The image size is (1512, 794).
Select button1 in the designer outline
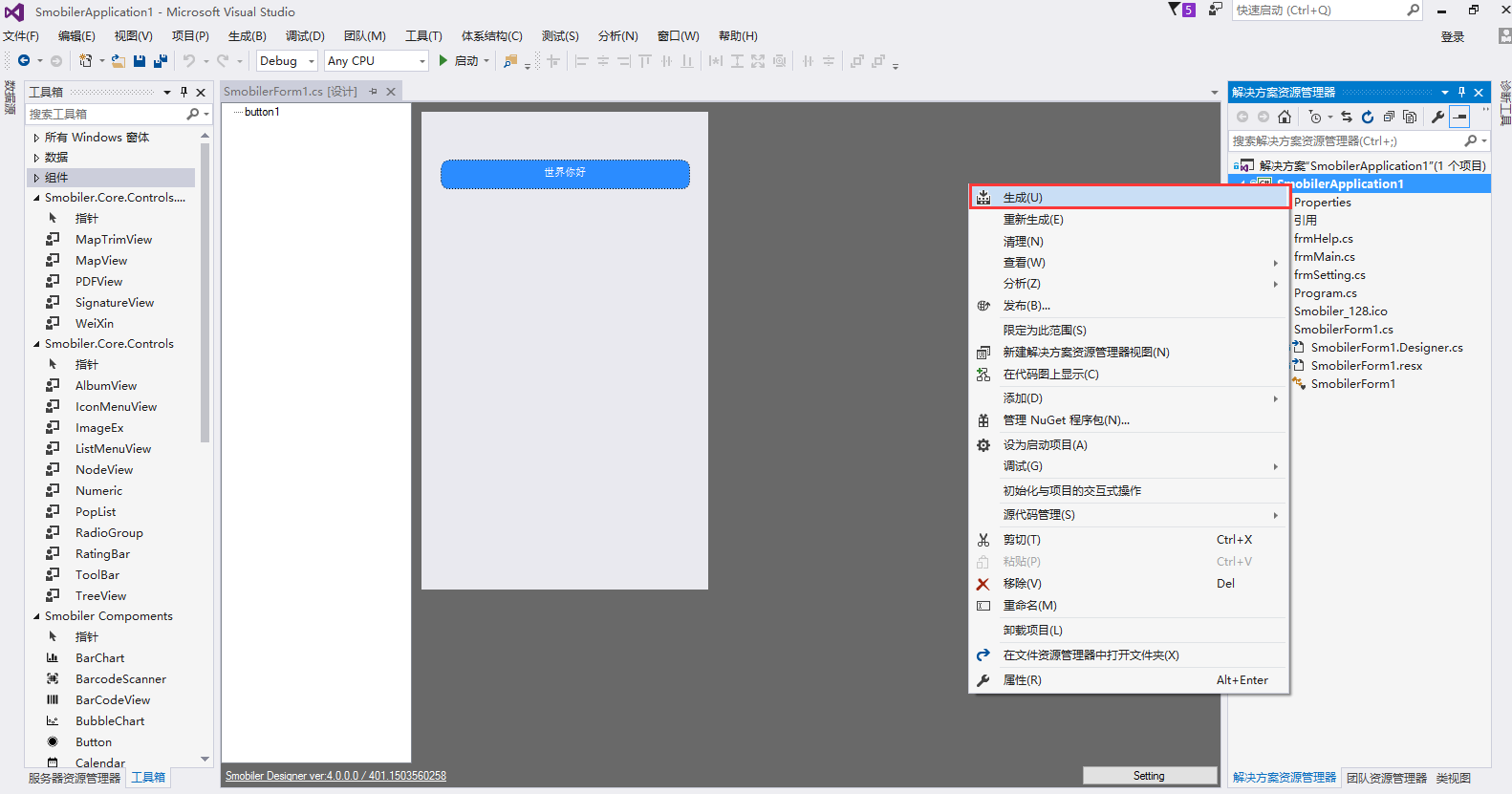(x=262, y=112)
